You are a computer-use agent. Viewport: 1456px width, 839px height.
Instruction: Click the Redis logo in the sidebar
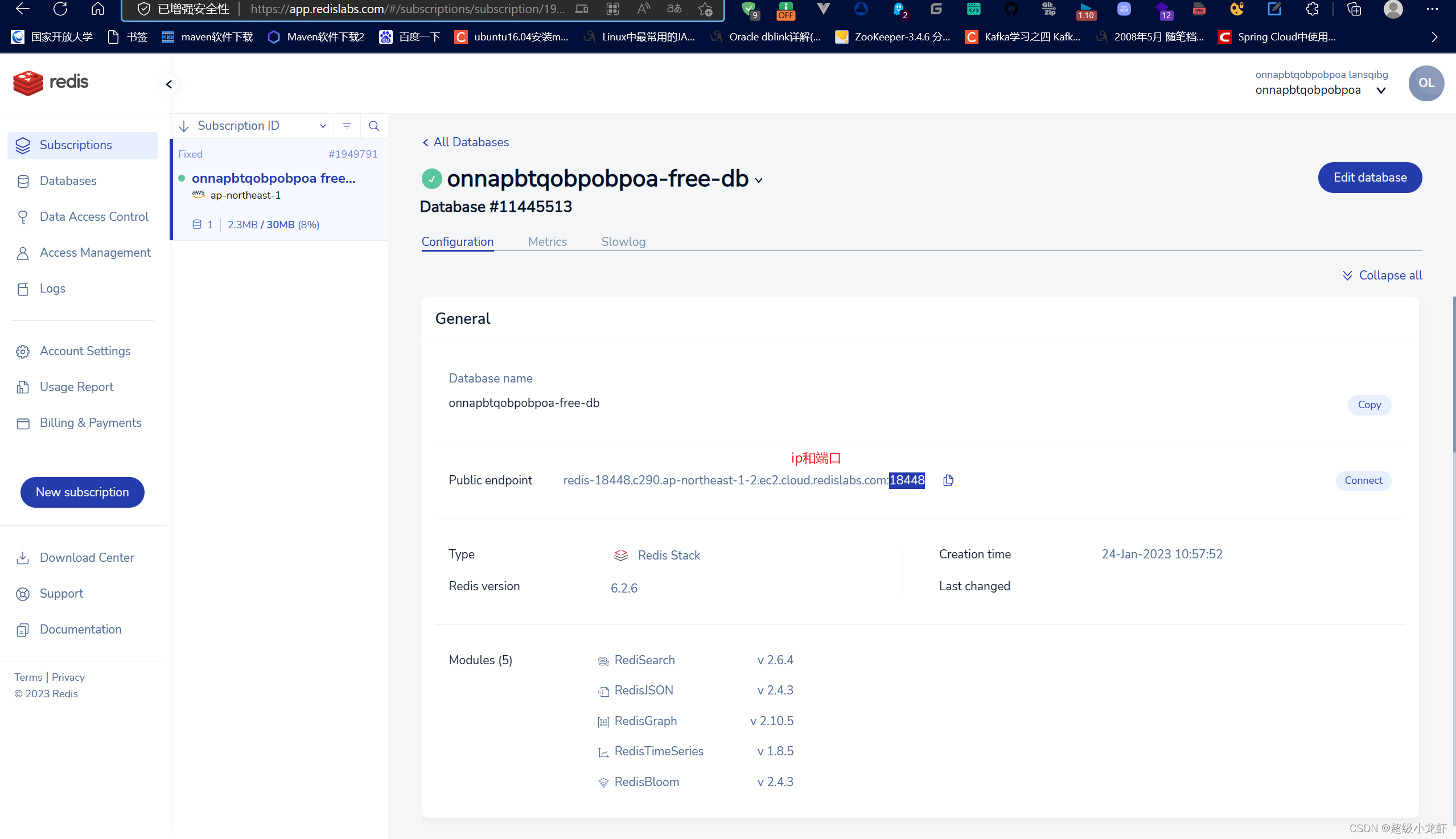point(51,83)
